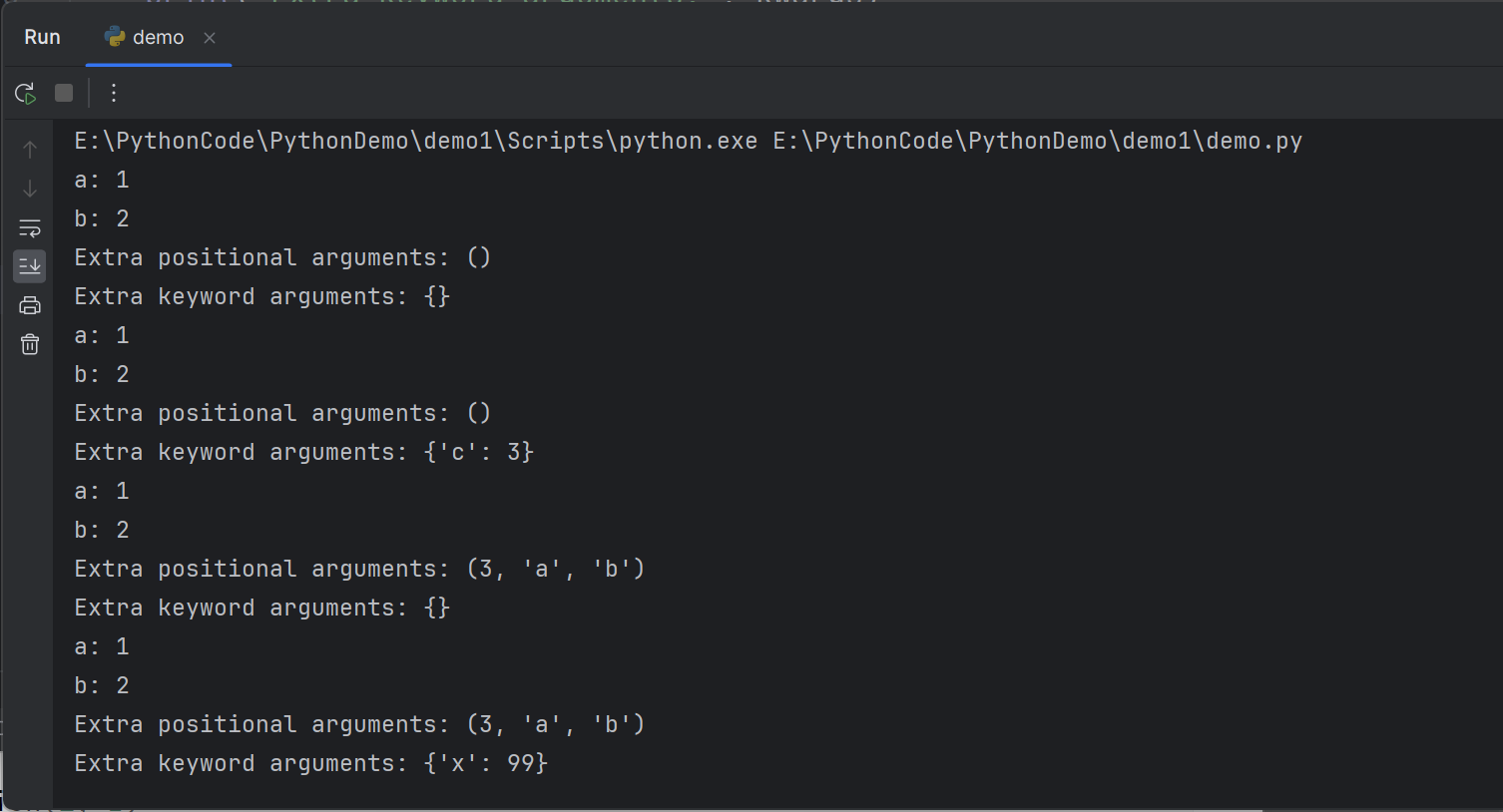Click the first 'Extra keyword arguments: {}' line
Viewport: 1503px width, 812px height.
pos(262,296)
